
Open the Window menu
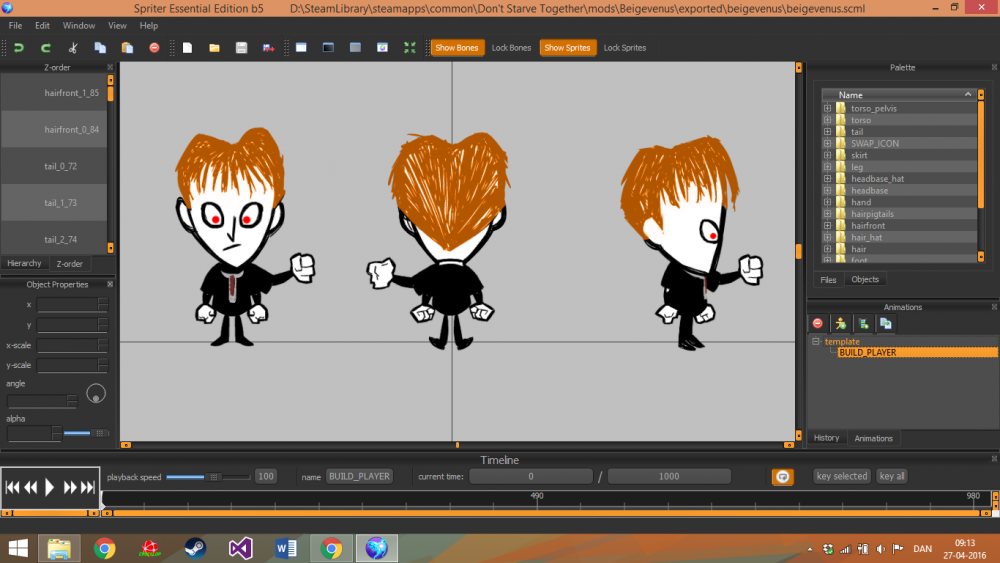[78, 26]
